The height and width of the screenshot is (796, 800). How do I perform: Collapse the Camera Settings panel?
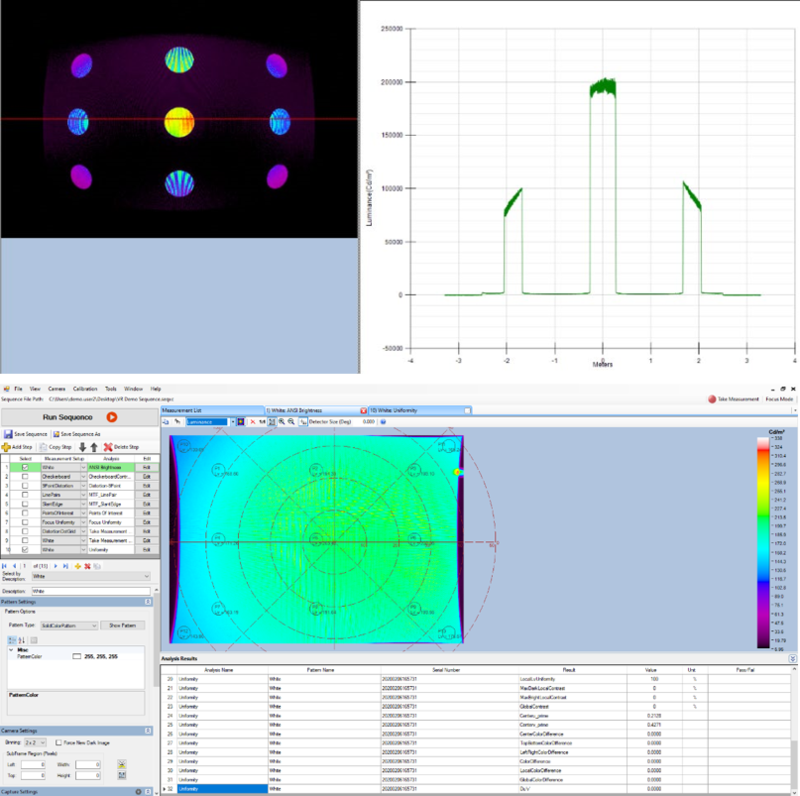point(148,731)
